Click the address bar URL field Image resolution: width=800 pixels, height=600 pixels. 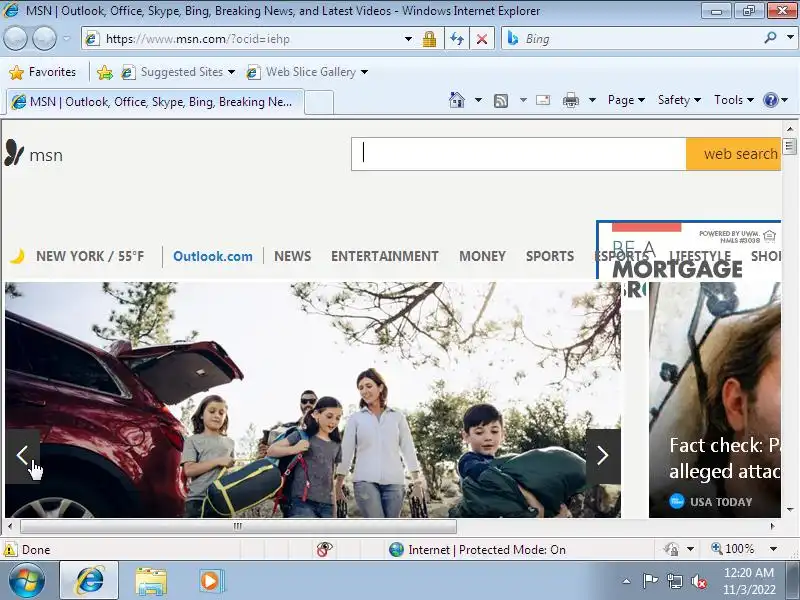click(x=245, y=39)
